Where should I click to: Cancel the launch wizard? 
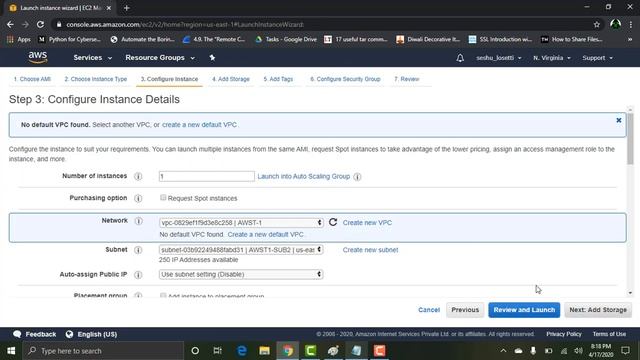coord(429,310)
